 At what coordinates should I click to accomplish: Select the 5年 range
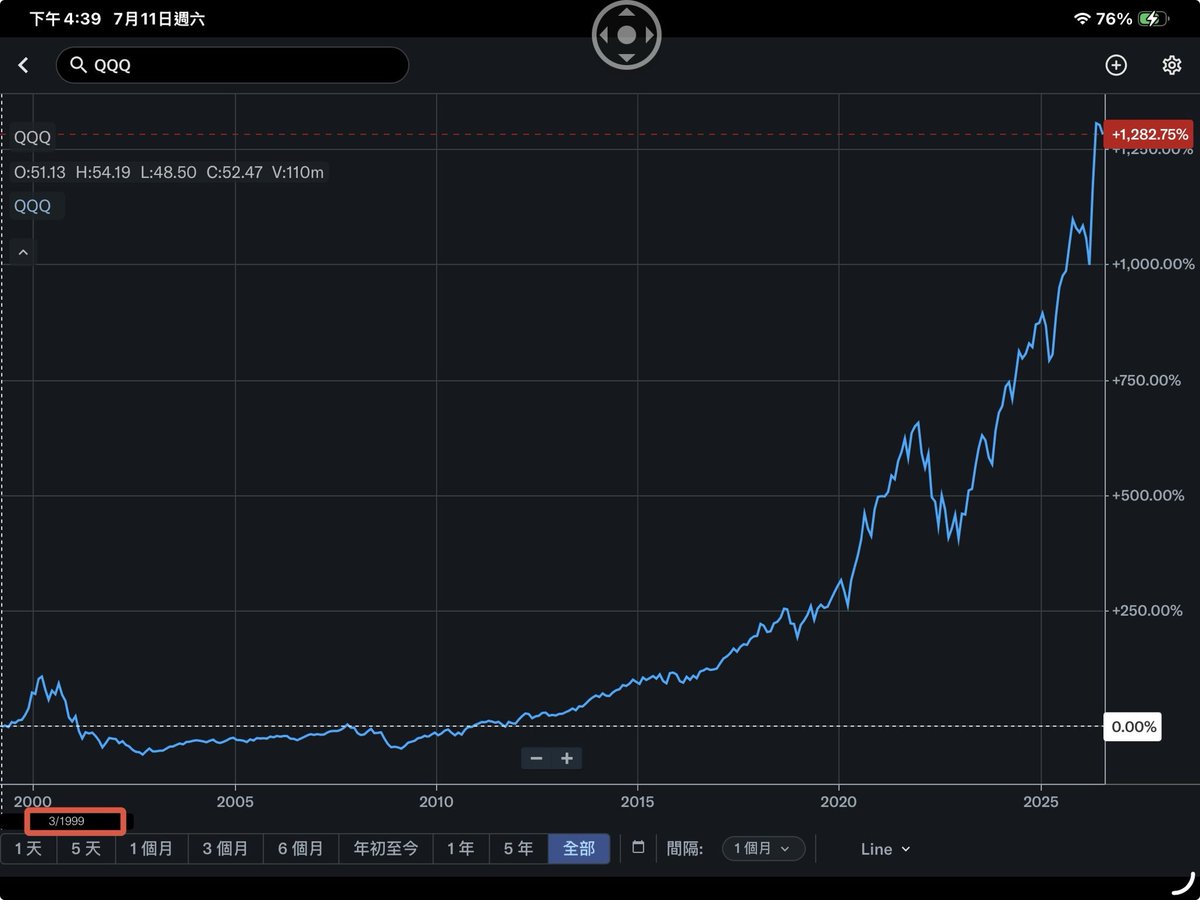[518, 848]
